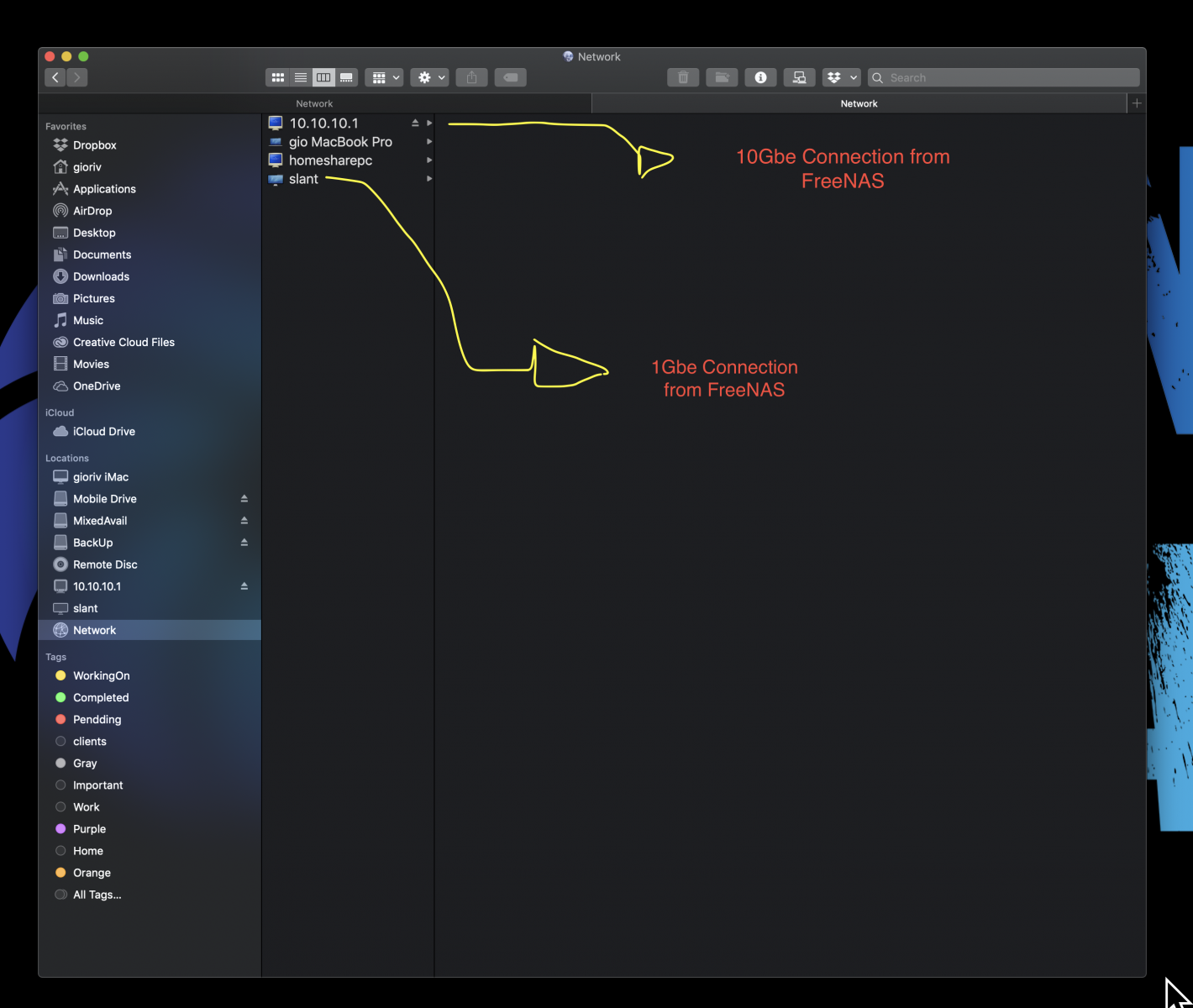Image resolution: width=1193 pixels, height=1008 pixels.
Task: Click the red Pendding tag dot
Action: 60,719
